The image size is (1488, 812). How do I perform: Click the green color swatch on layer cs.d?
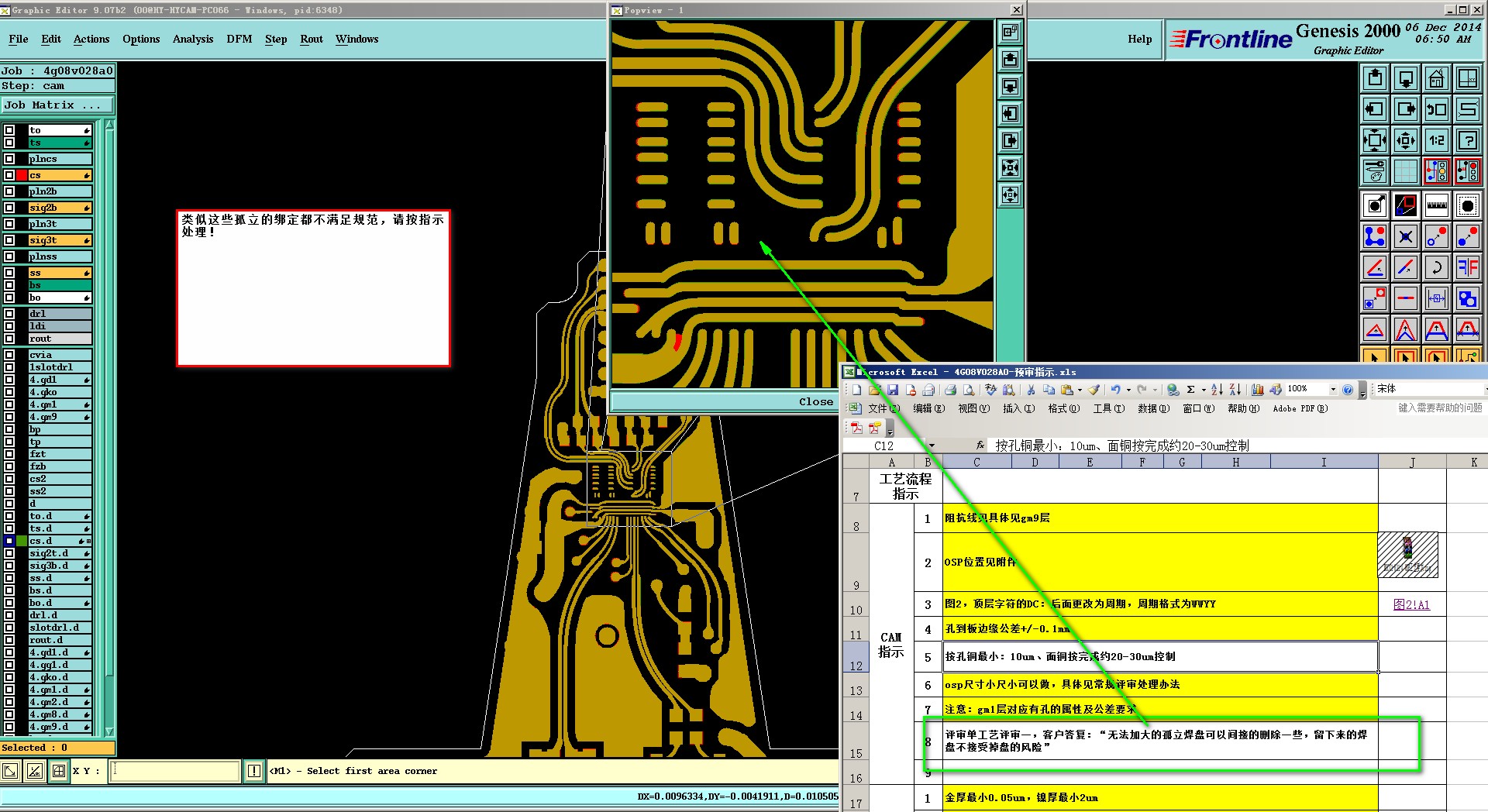[22, 541]
